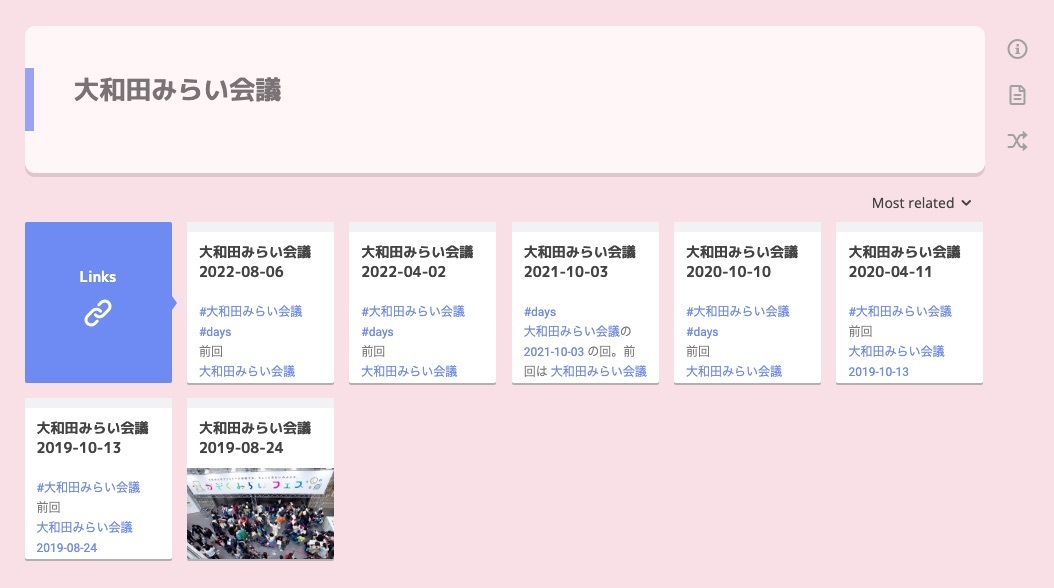1054x588 pixels.
Task: Click the document page icon
Action: [x=1017, y=95]
